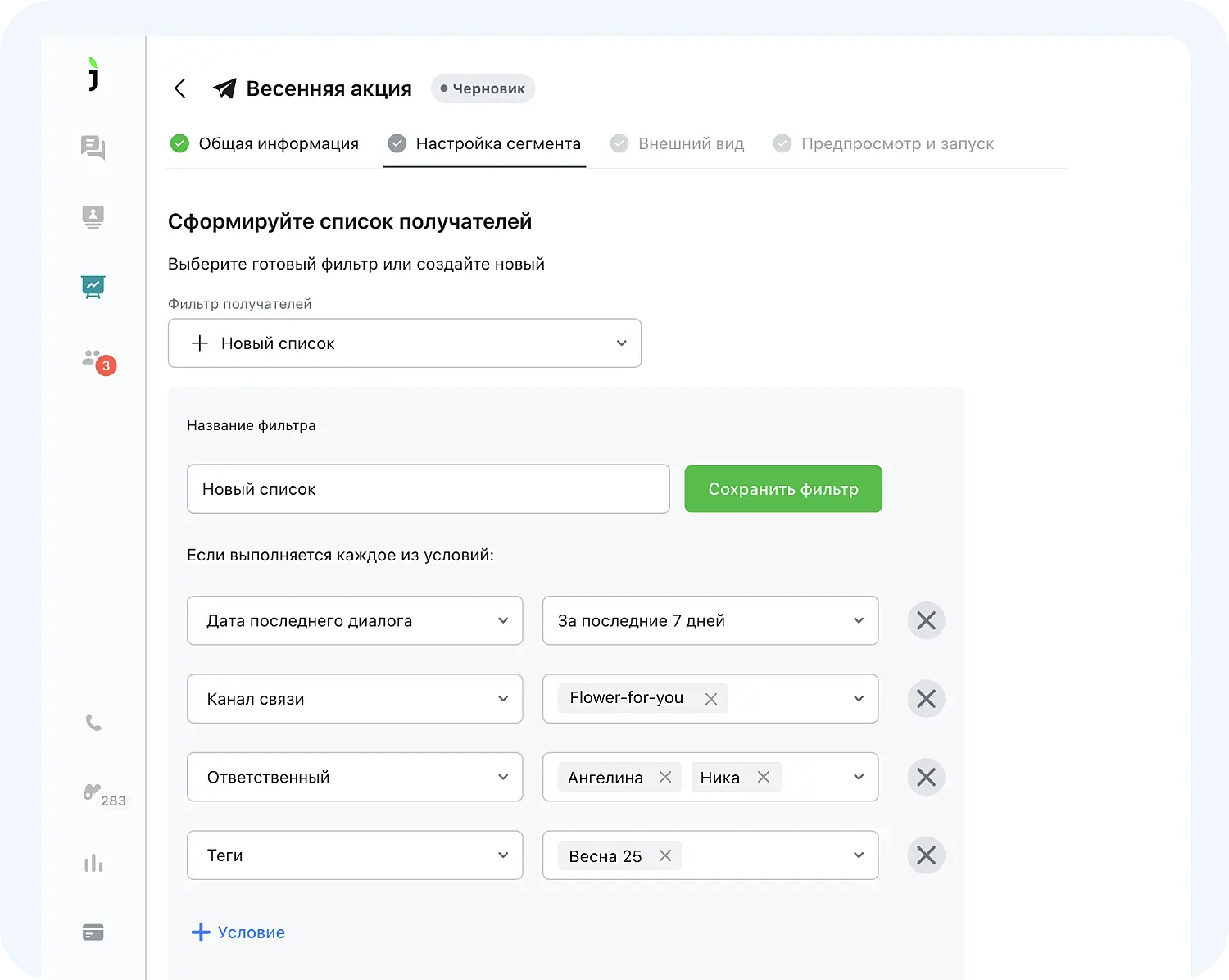Open team section with 3 notifications badge
This screenshot has height=980, width=1229.
tap(93, 358)
